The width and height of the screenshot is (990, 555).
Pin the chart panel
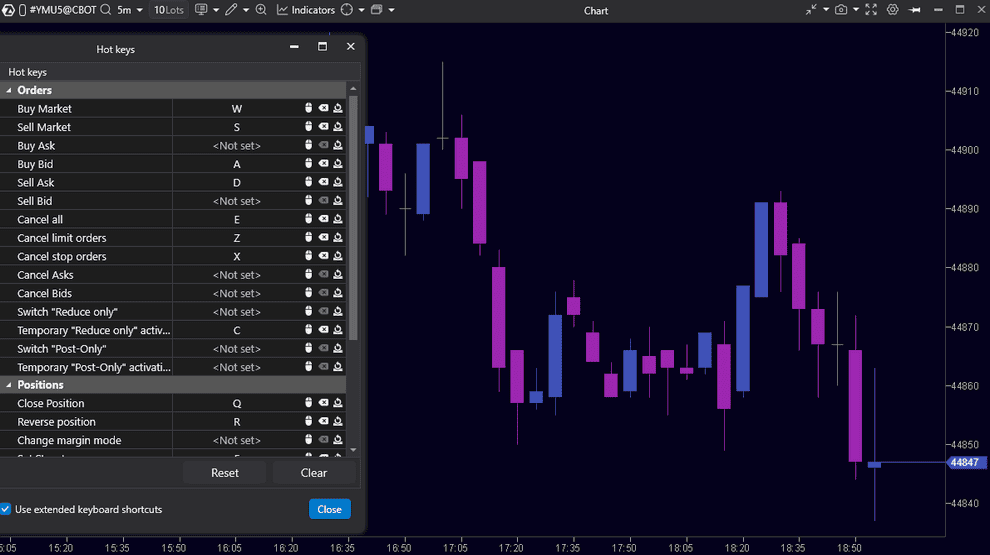pyautogui.click(x=914, y=10)
